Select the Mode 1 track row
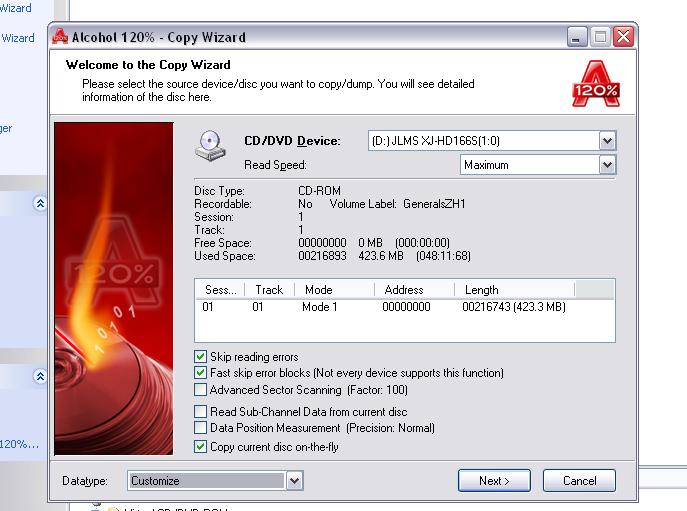 (404, 307)
